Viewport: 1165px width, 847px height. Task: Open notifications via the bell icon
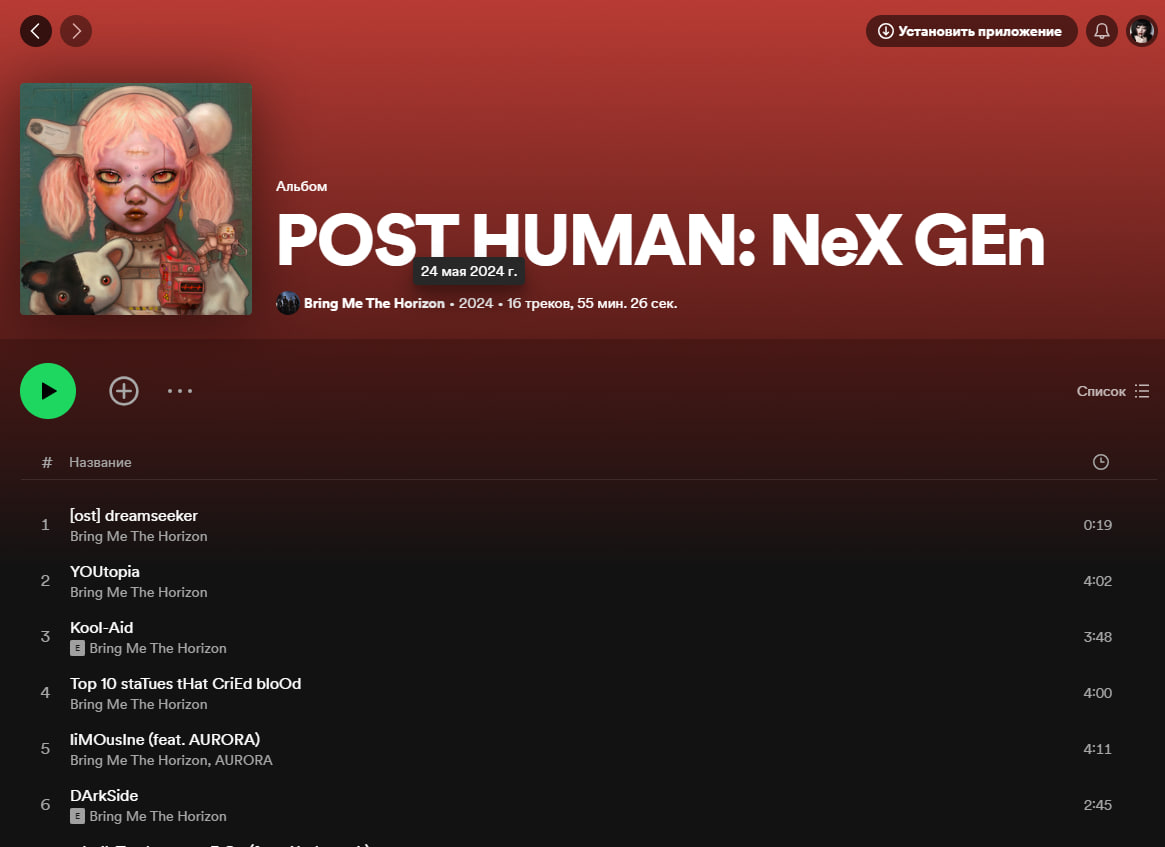coord(1102,31)
